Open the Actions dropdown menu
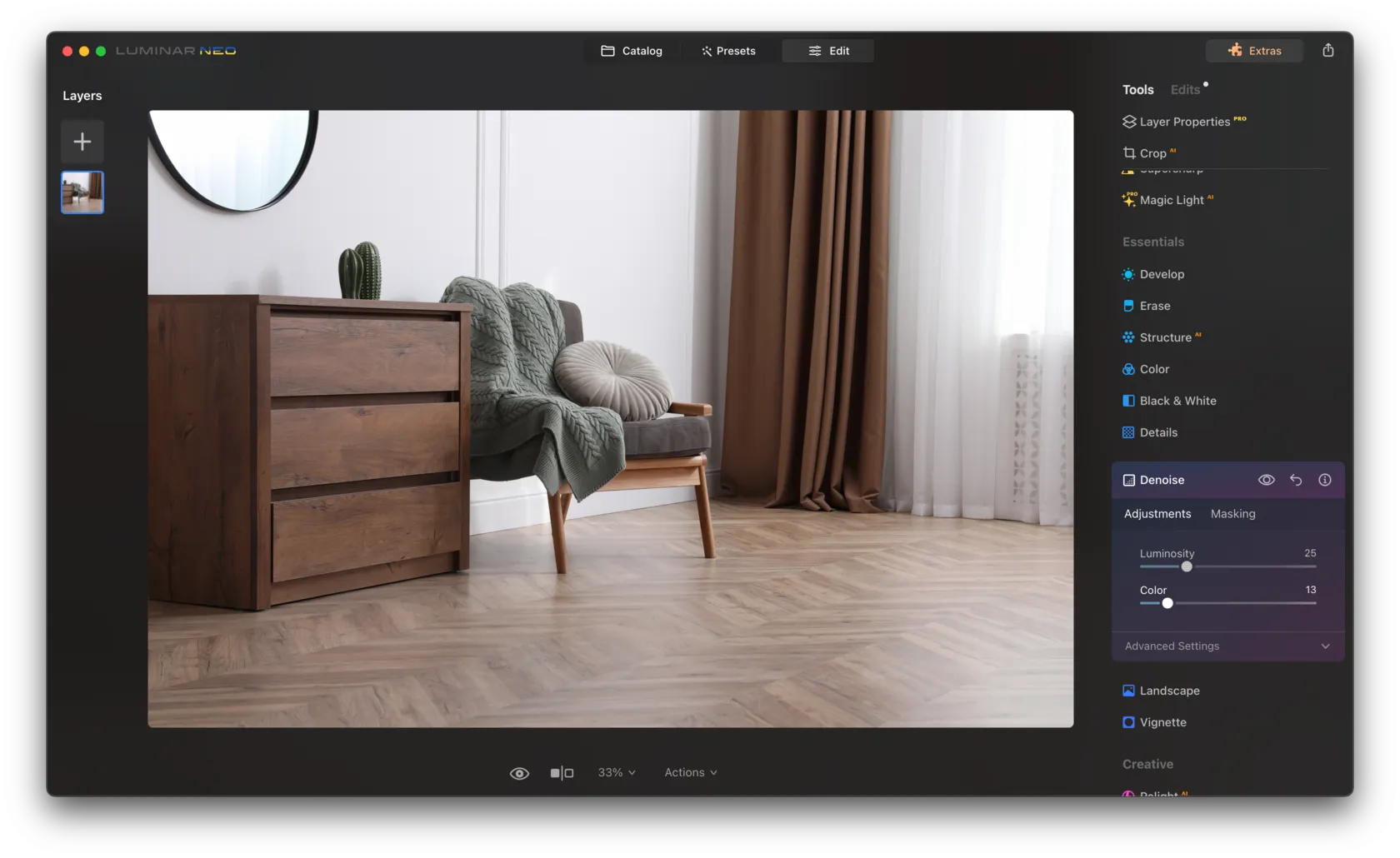The width and height of the screenshot is (1400, 858). (x=690, y=773)
